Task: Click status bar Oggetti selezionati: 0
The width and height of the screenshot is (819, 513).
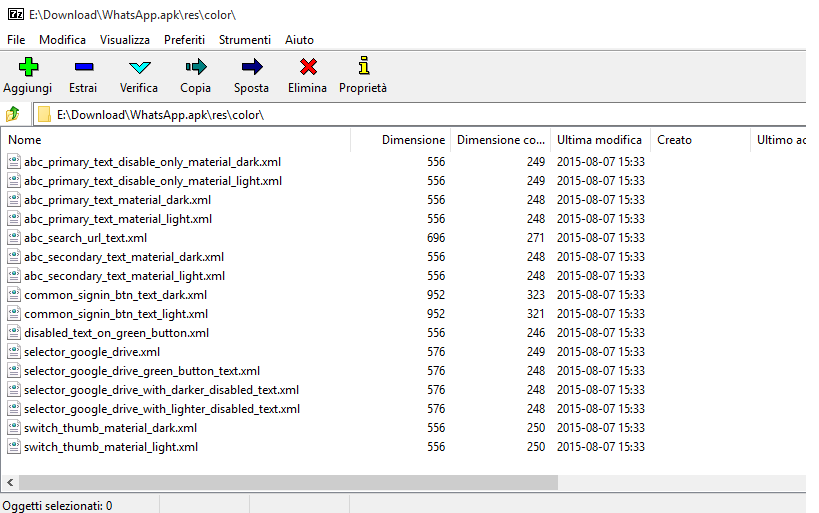Action: pyautogui.click(x=57, y=506)
